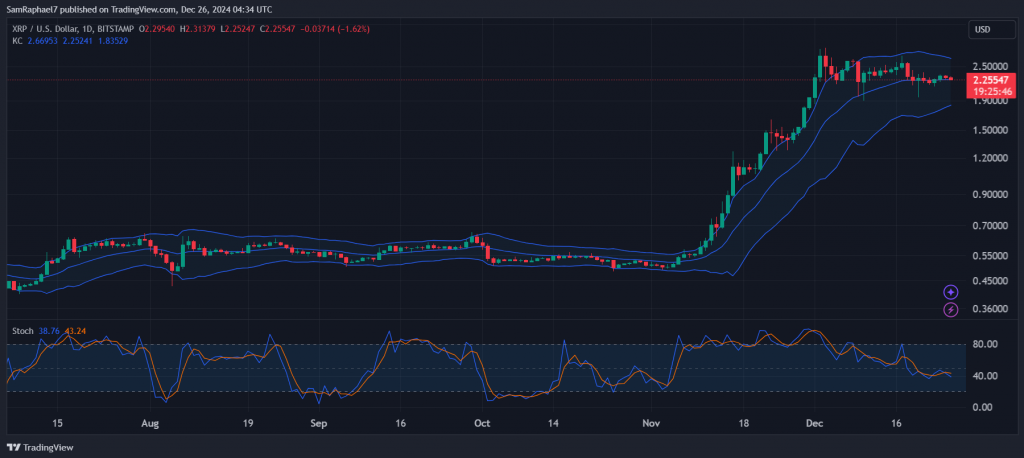Click the 2.50000 price axis label
This screenshot has height=458, width=1024.
coord(988,66)
